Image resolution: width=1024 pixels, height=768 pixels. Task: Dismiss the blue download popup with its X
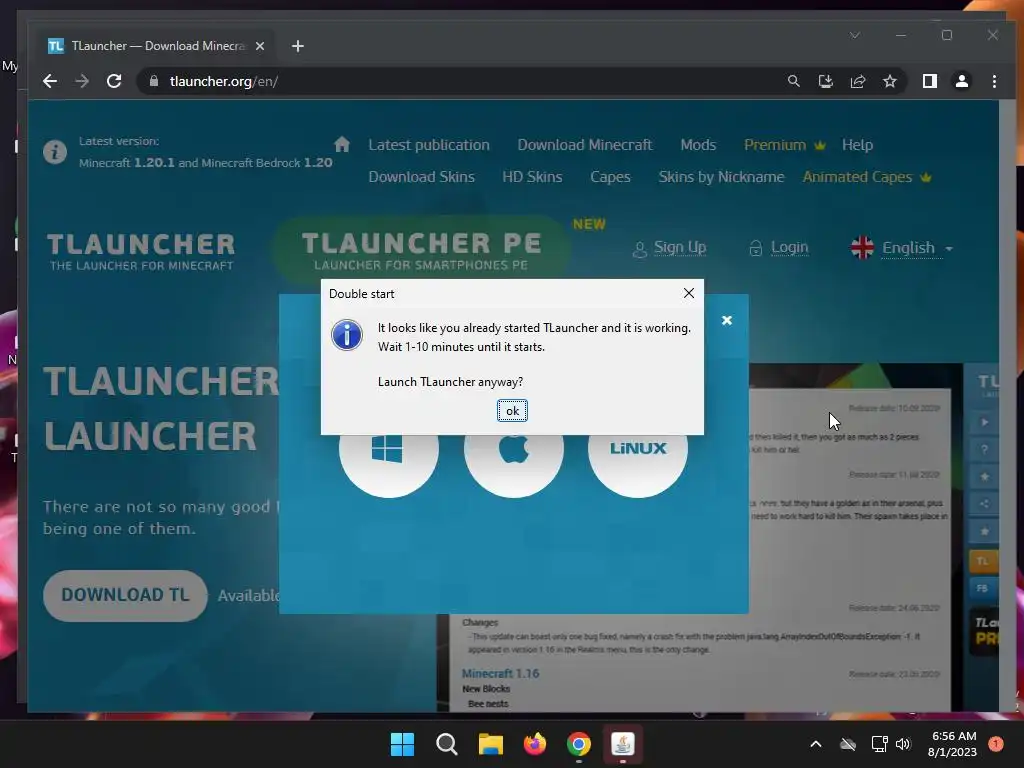pyautogui.click(x=727, y=320)
